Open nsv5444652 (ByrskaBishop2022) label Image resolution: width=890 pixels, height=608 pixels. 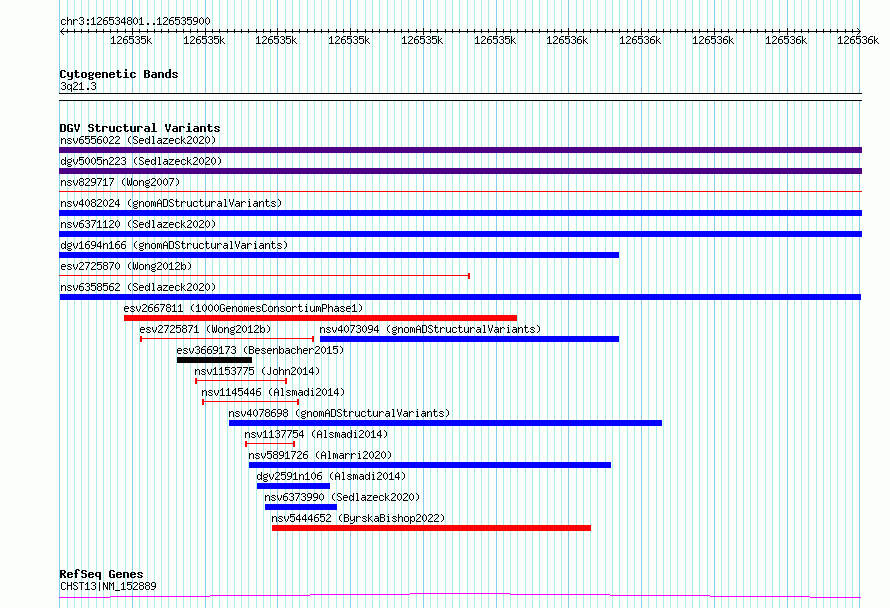click(358, 518)
